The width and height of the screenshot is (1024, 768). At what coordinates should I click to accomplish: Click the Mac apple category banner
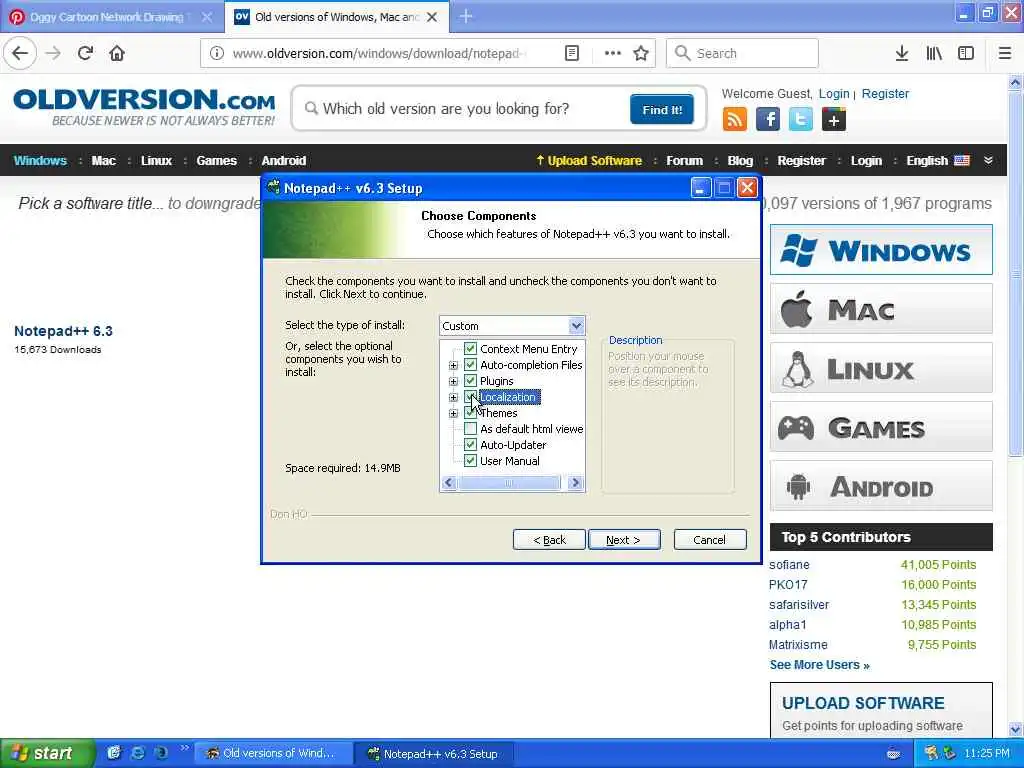coord(881,309)
